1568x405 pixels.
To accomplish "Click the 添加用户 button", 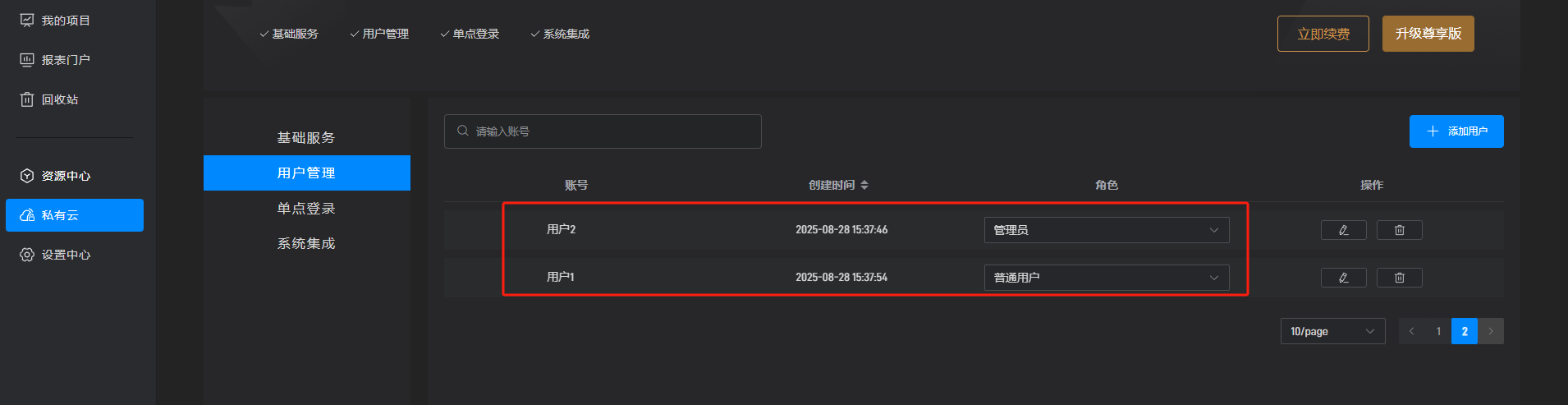I will (x=1456, y=131).
